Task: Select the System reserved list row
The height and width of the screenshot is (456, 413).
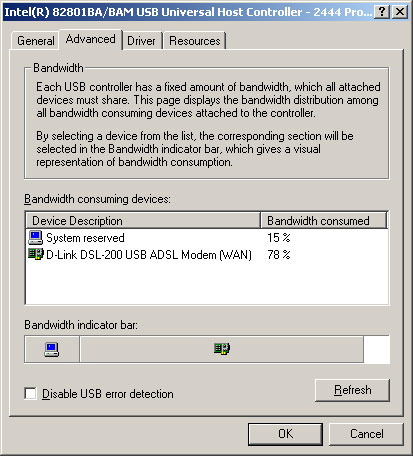Action: [x=207, y=238]
